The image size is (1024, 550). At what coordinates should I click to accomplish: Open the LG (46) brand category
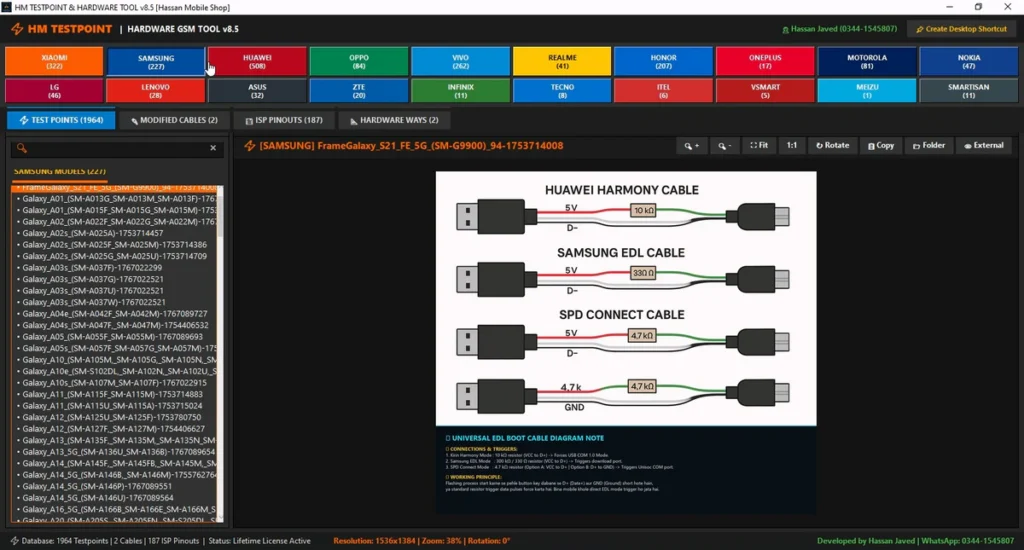54,91
